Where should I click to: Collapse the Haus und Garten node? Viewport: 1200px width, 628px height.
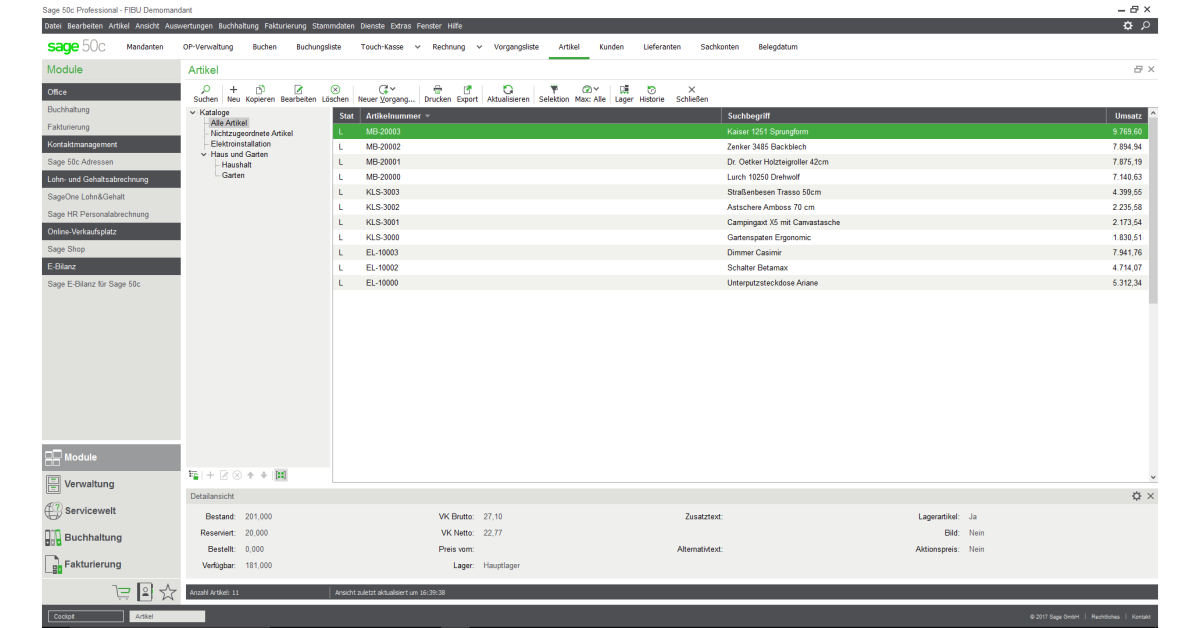click(204, 154)
